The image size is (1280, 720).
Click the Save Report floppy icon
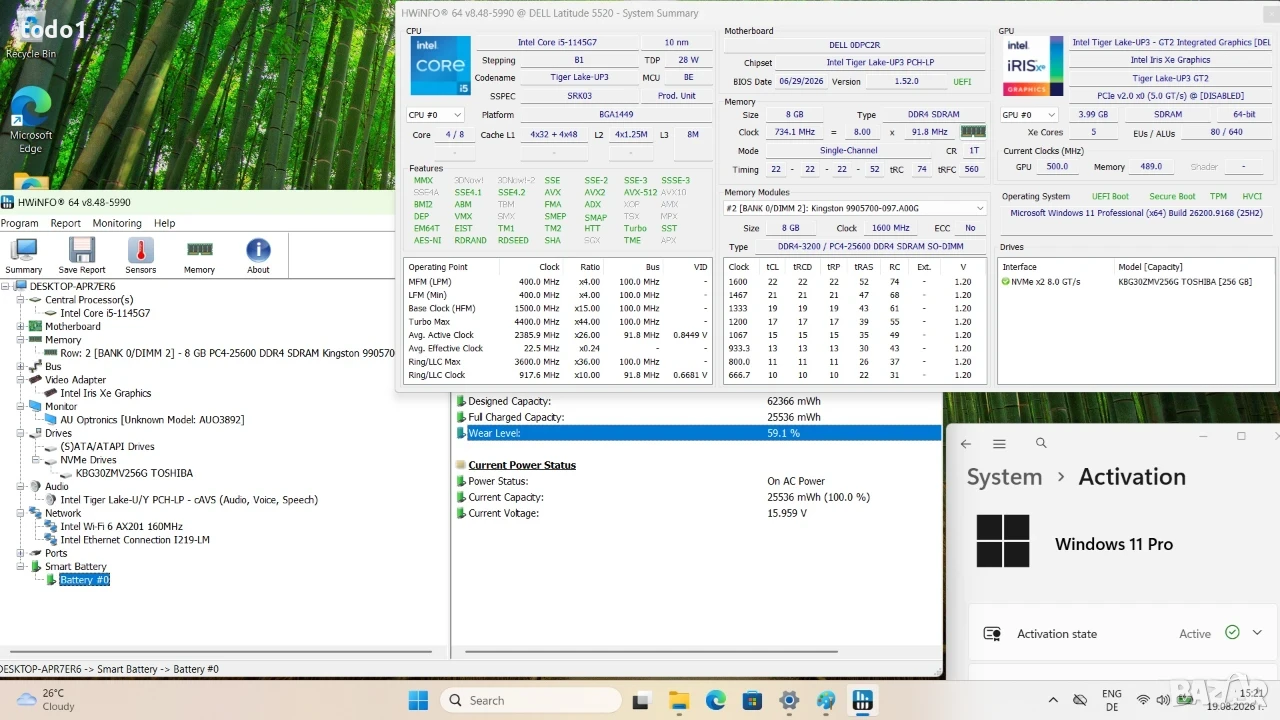[81, 256]
